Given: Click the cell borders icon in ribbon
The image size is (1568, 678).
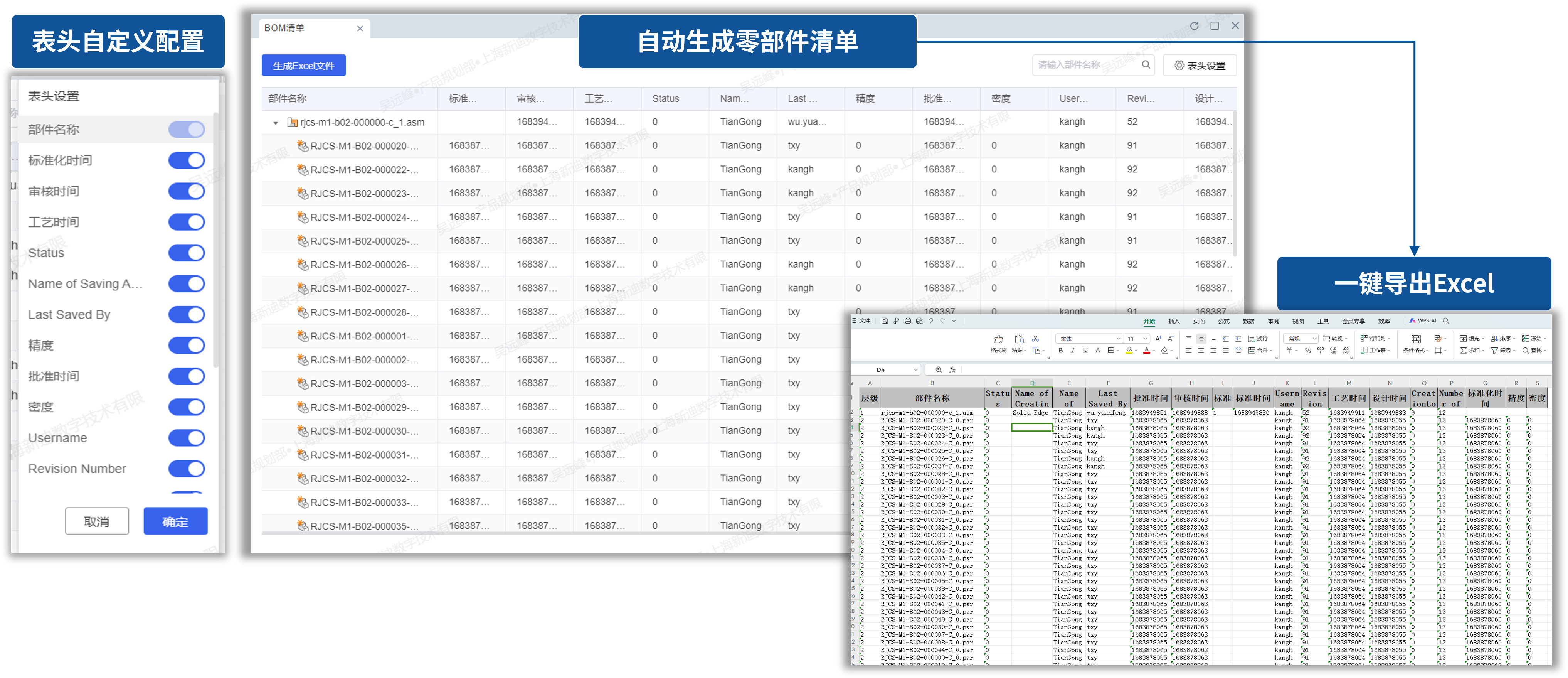Looking at the screenshot, I should point(1112,351).
